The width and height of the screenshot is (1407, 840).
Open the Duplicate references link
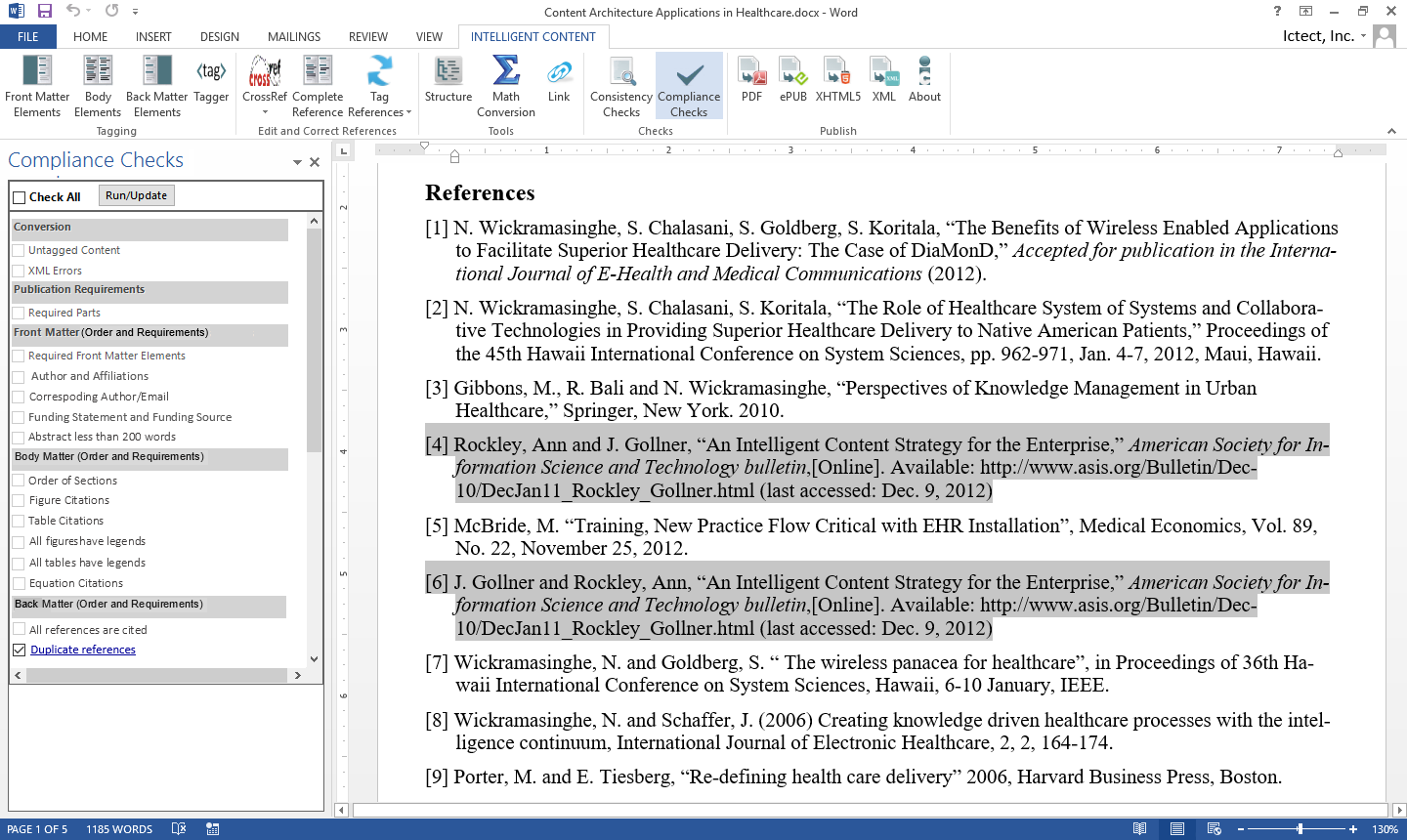[83, 650]
